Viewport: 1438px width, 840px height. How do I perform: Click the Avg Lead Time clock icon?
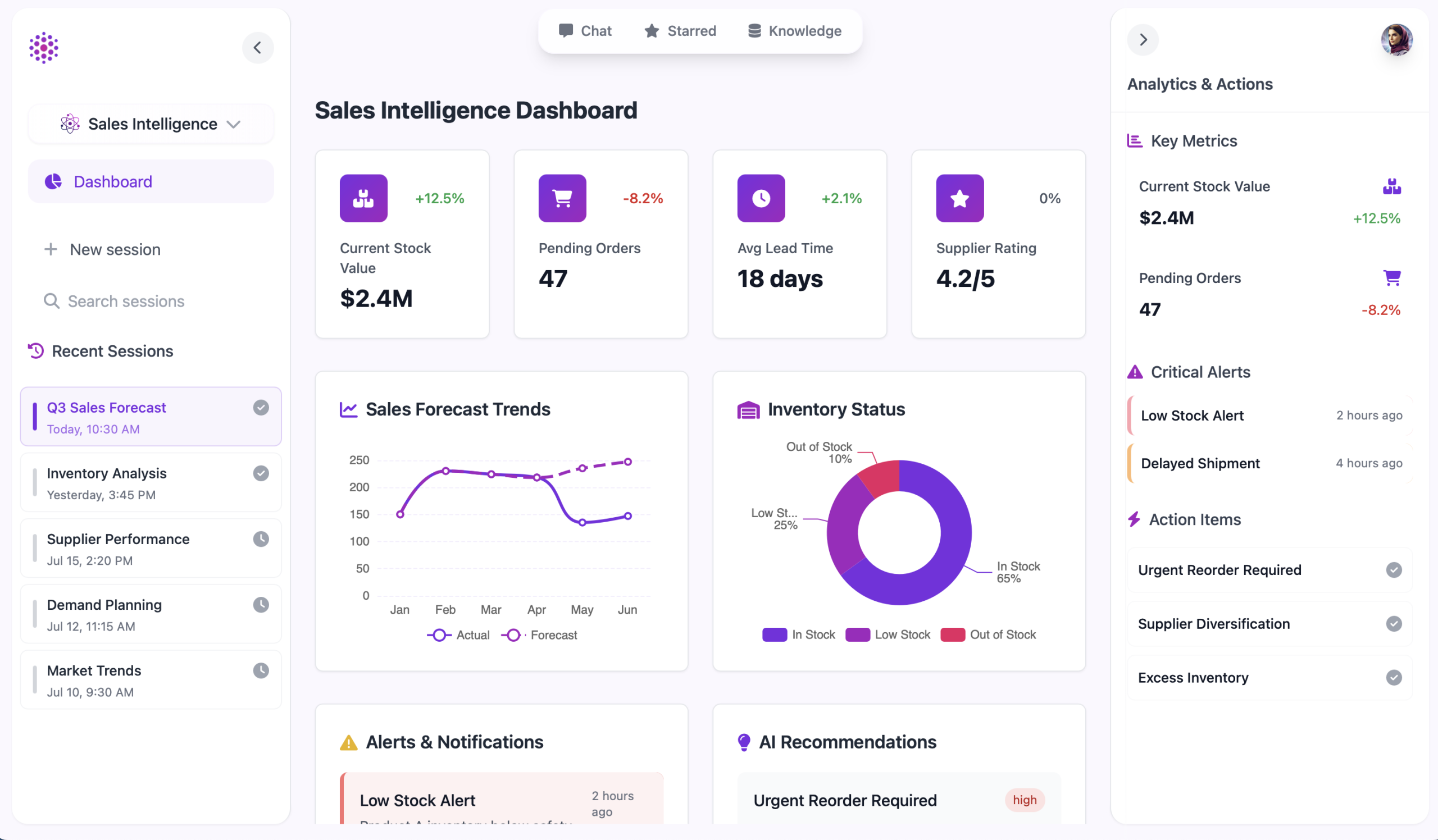(x=761, y=198)
